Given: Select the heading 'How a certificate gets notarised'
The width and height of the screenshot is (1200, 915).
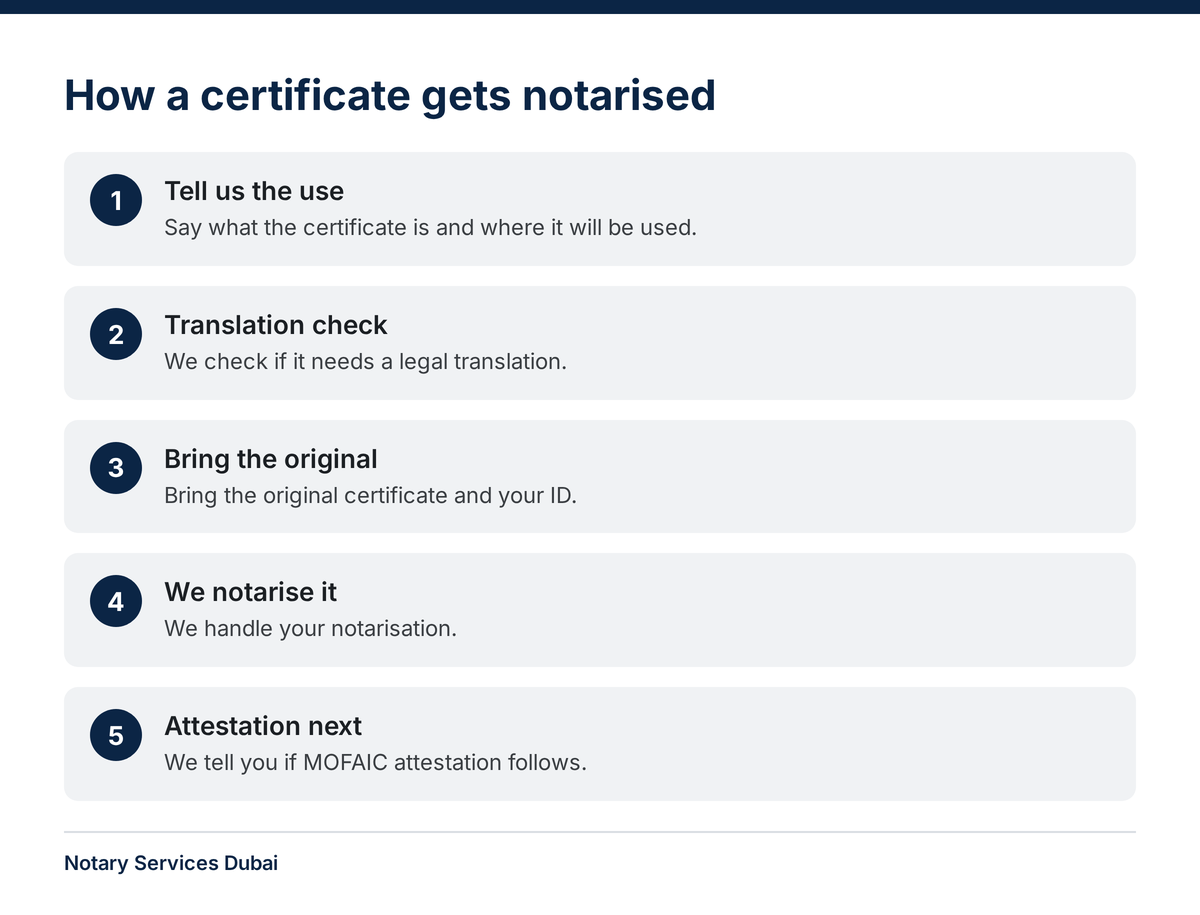Looking at the screenshot, I should pos(390,95).
